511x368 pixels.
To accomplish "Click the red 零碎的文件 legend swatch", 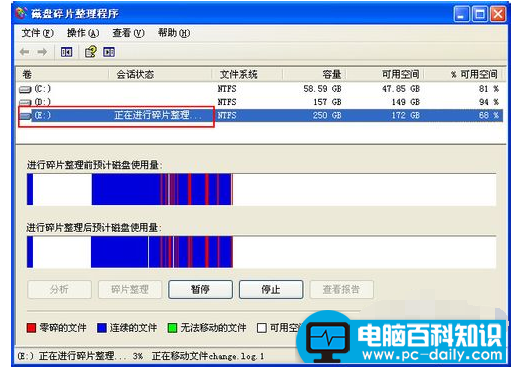I will pos(31,328).
